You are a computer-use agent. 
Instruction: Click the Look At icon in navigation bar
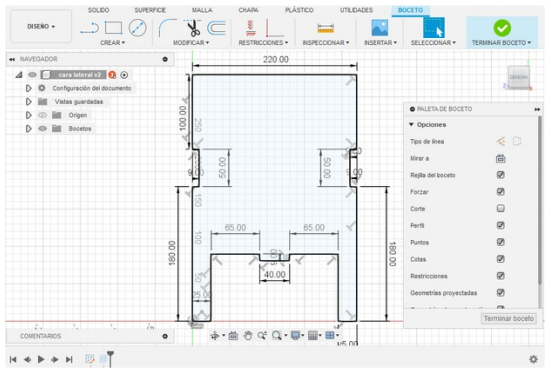(x=233, y=336)
